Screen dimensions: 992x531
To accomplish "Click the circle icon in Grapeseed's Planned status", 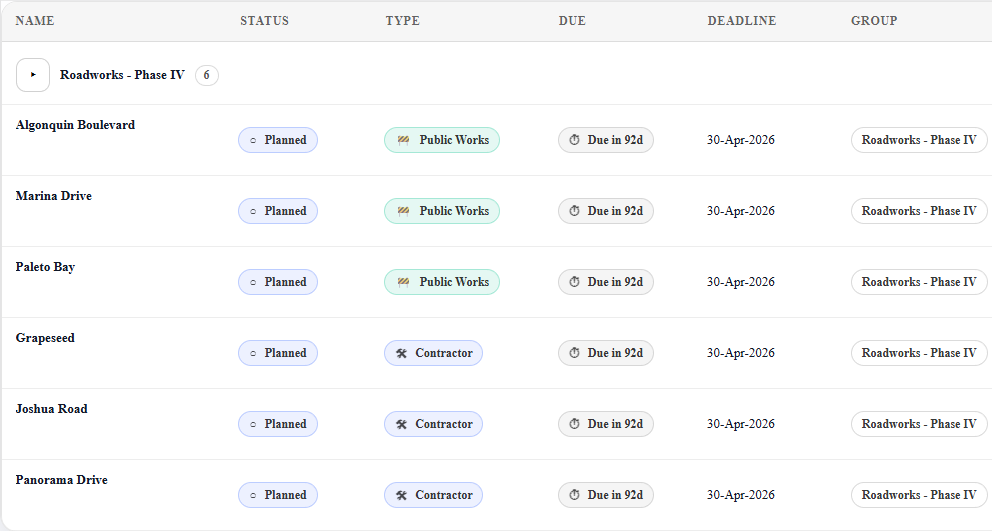I will [253, 353].
